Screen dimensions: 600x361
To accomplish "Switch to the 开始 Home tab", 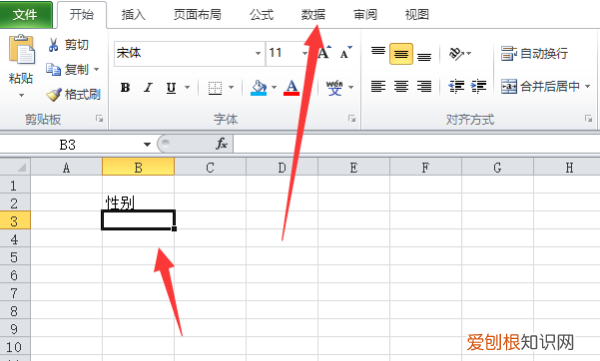I will [x=82, y=15].
